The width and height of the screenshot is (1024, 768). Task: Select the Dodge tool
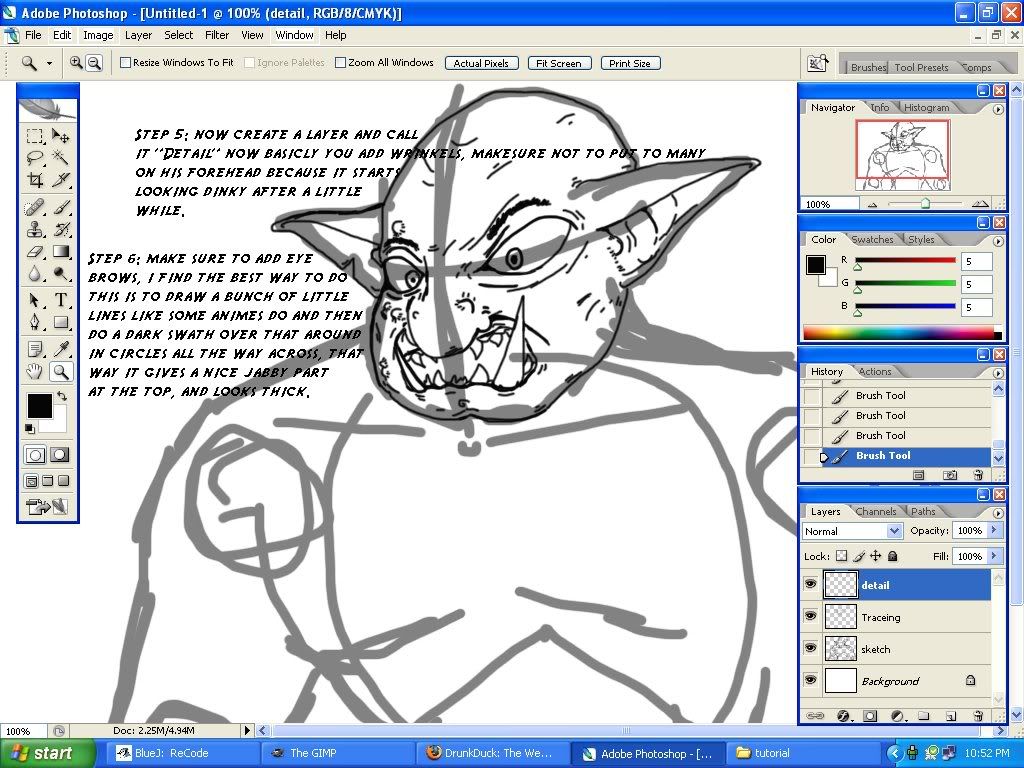pos(61,273)
